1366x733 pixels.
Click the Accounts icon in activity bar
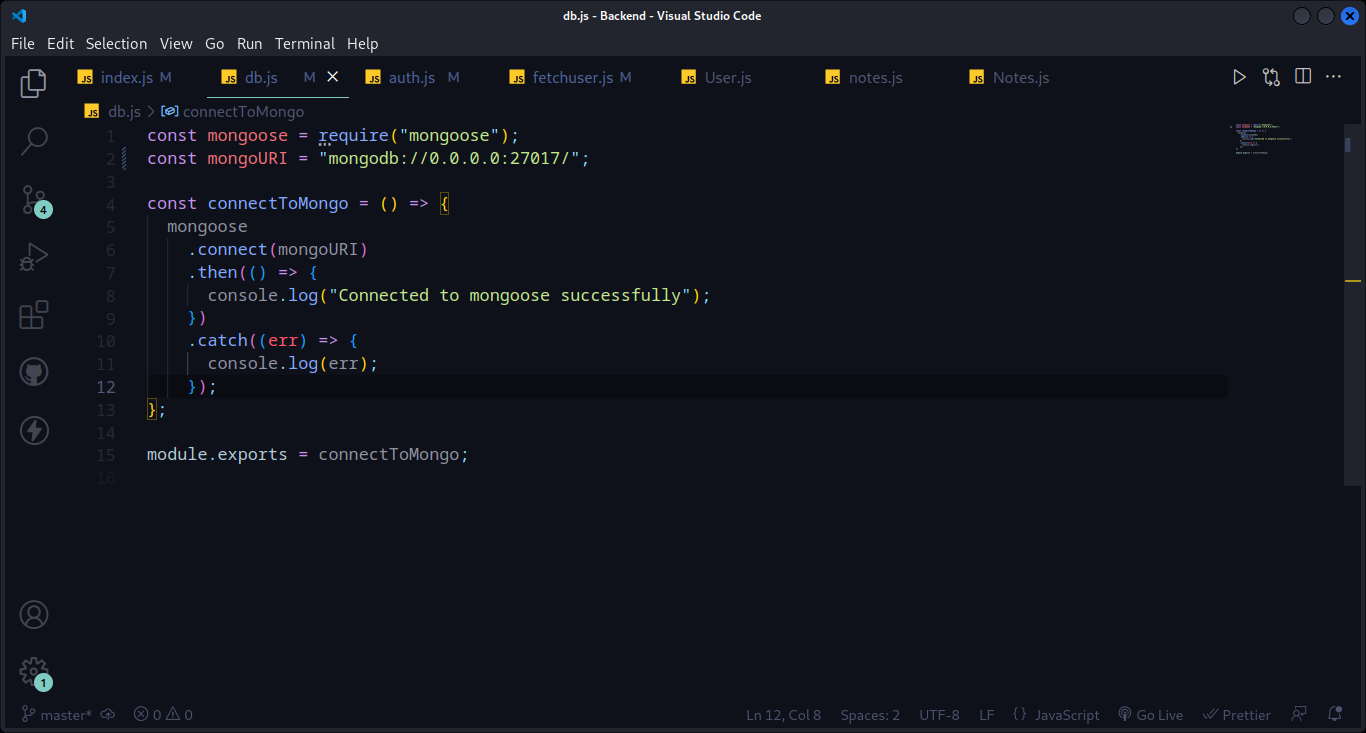(34, 614)
